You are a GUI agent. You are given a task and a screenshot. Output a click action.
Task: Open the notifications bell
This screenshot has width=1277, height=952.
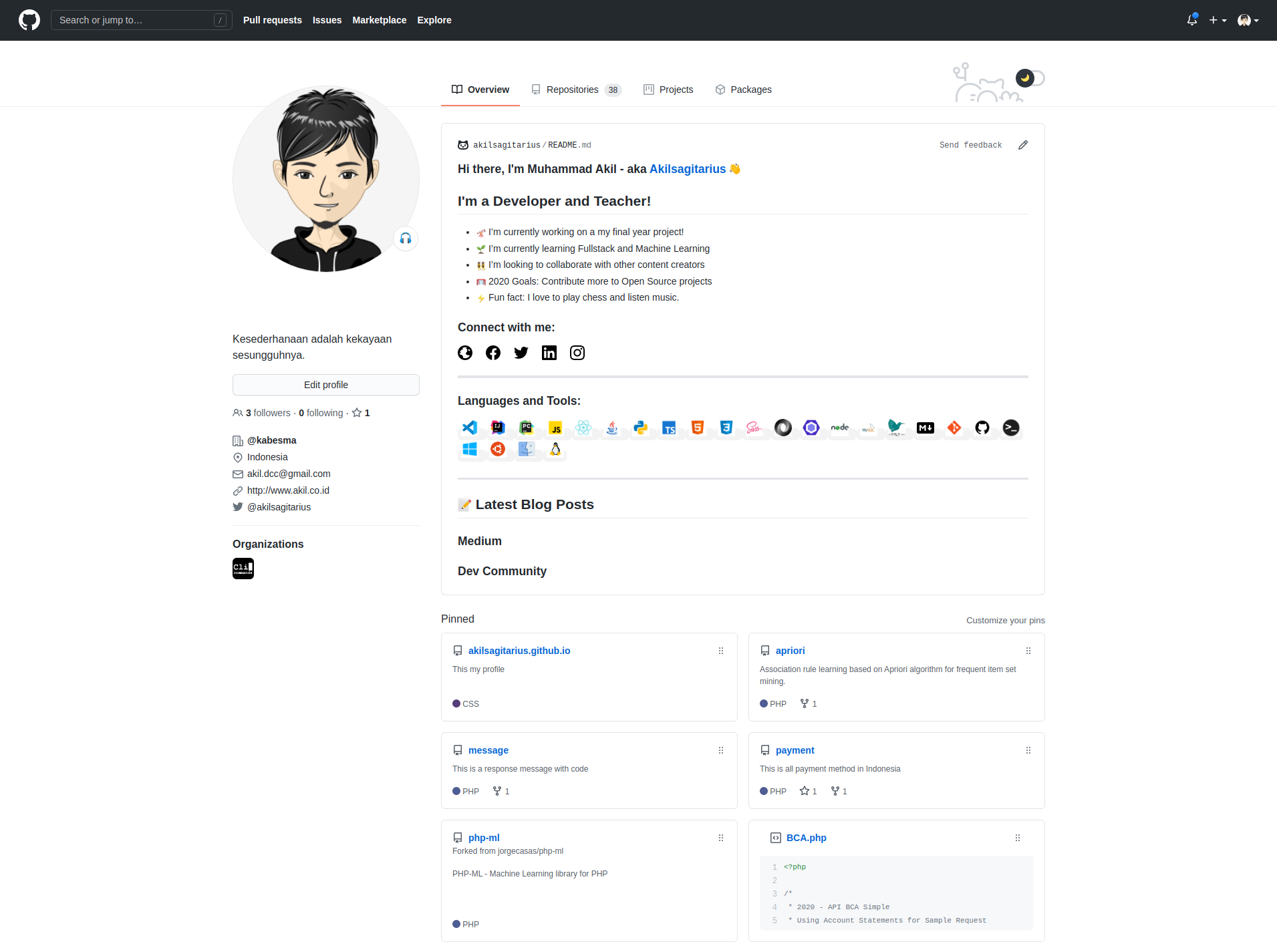(1192, 20)
